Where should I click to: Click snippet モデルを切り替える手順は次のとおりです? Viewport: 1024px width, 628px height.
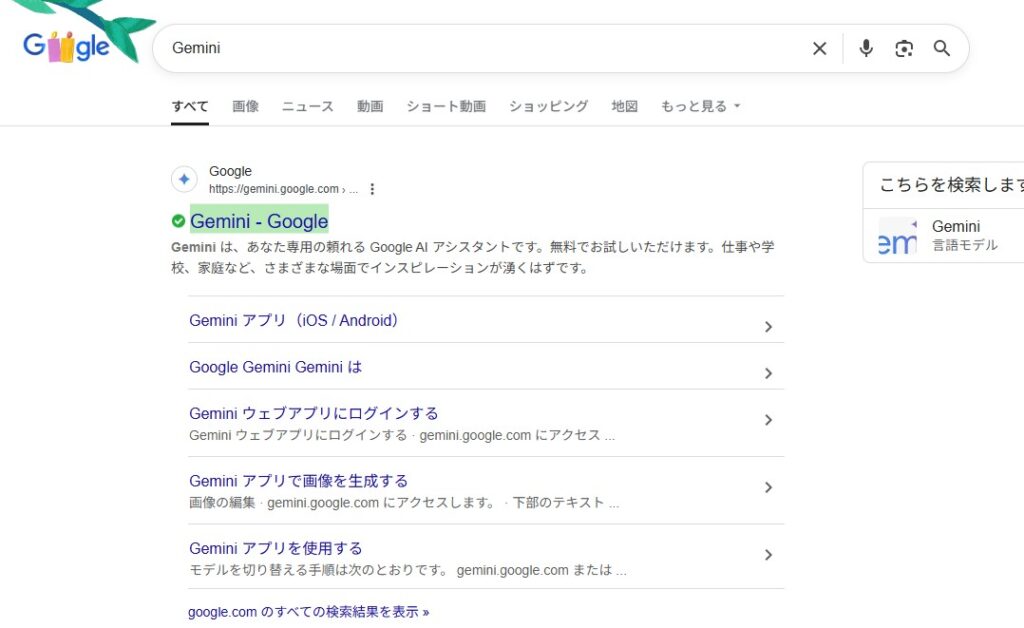tap(408, 571)
